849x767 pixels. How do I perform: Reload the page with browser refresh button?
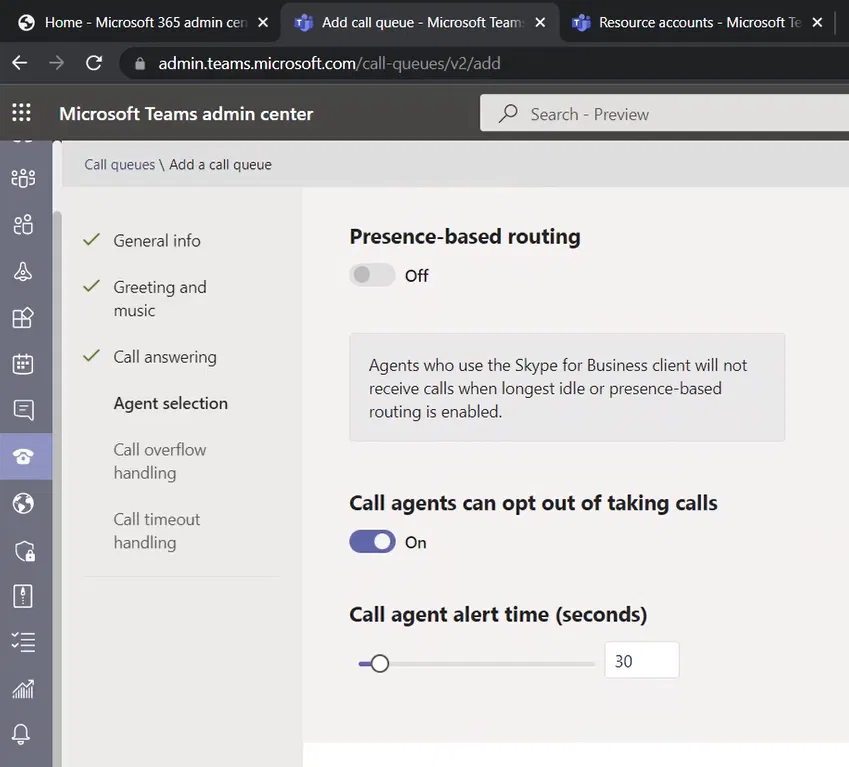click(94, 63)
